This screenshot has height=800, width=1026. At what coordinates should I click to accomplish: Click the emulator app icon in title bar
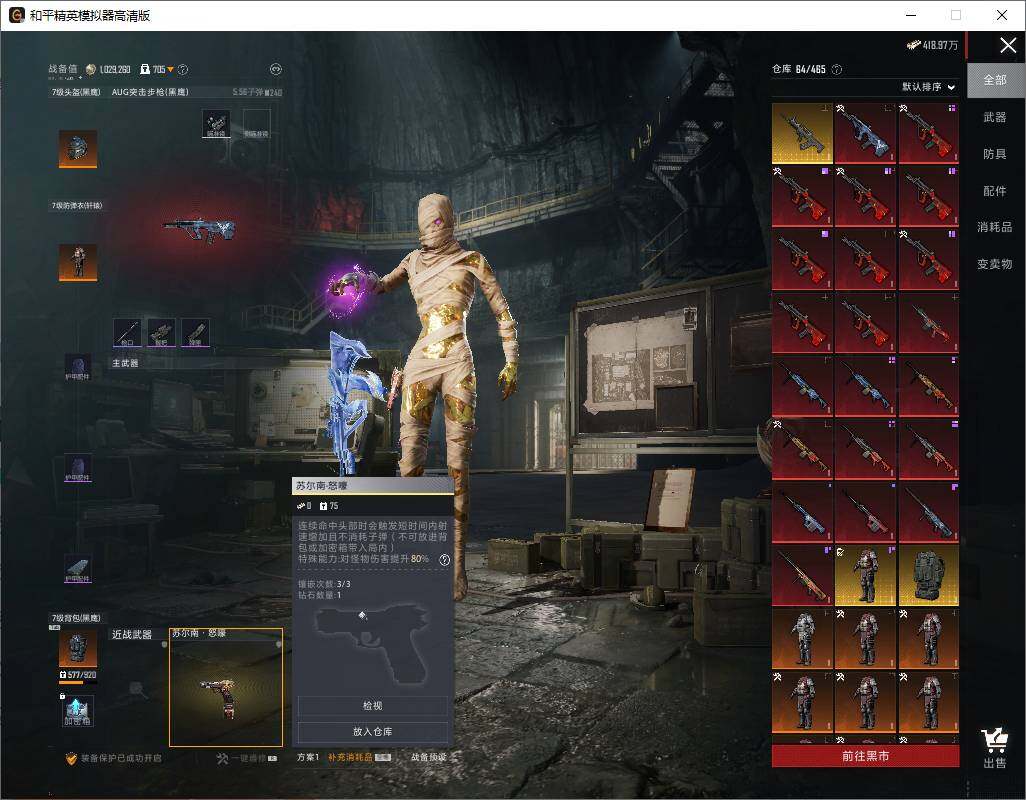click(16, 15)
